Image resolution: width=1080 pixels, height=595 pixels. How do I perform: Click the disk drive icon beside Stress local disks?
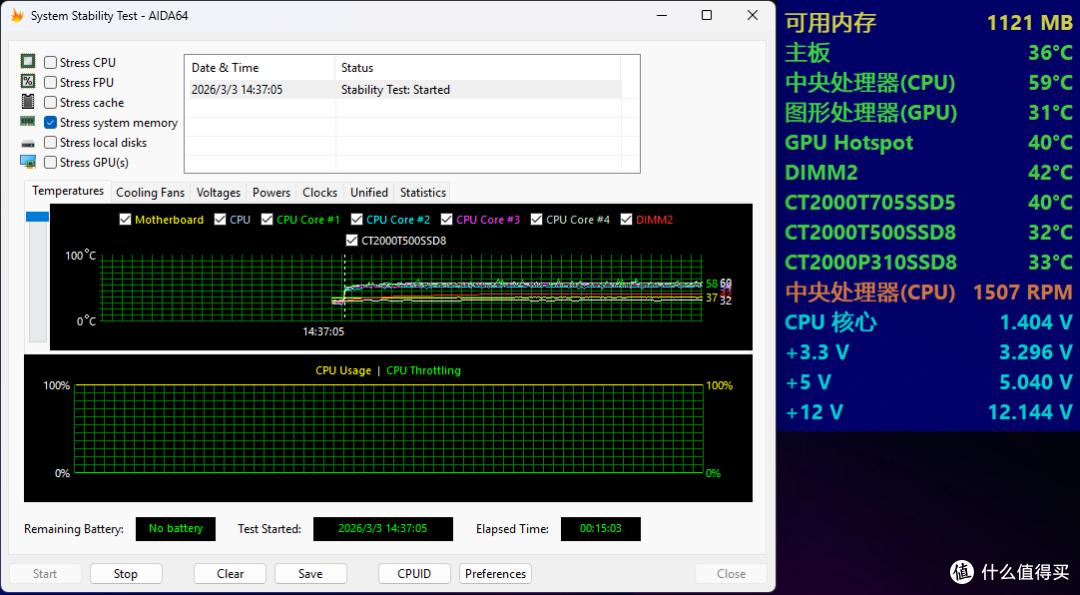pyautogui.click(x=28, y=143)
